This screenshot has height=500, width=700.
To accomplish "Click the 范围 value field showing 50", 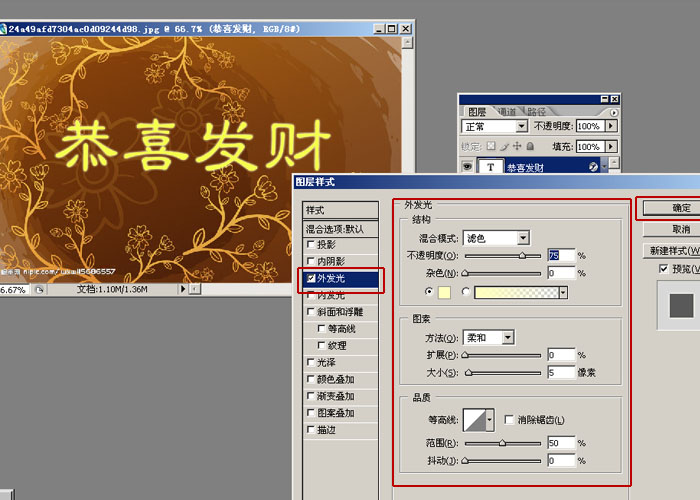I will pyautogui.click(x=561, y=443).
